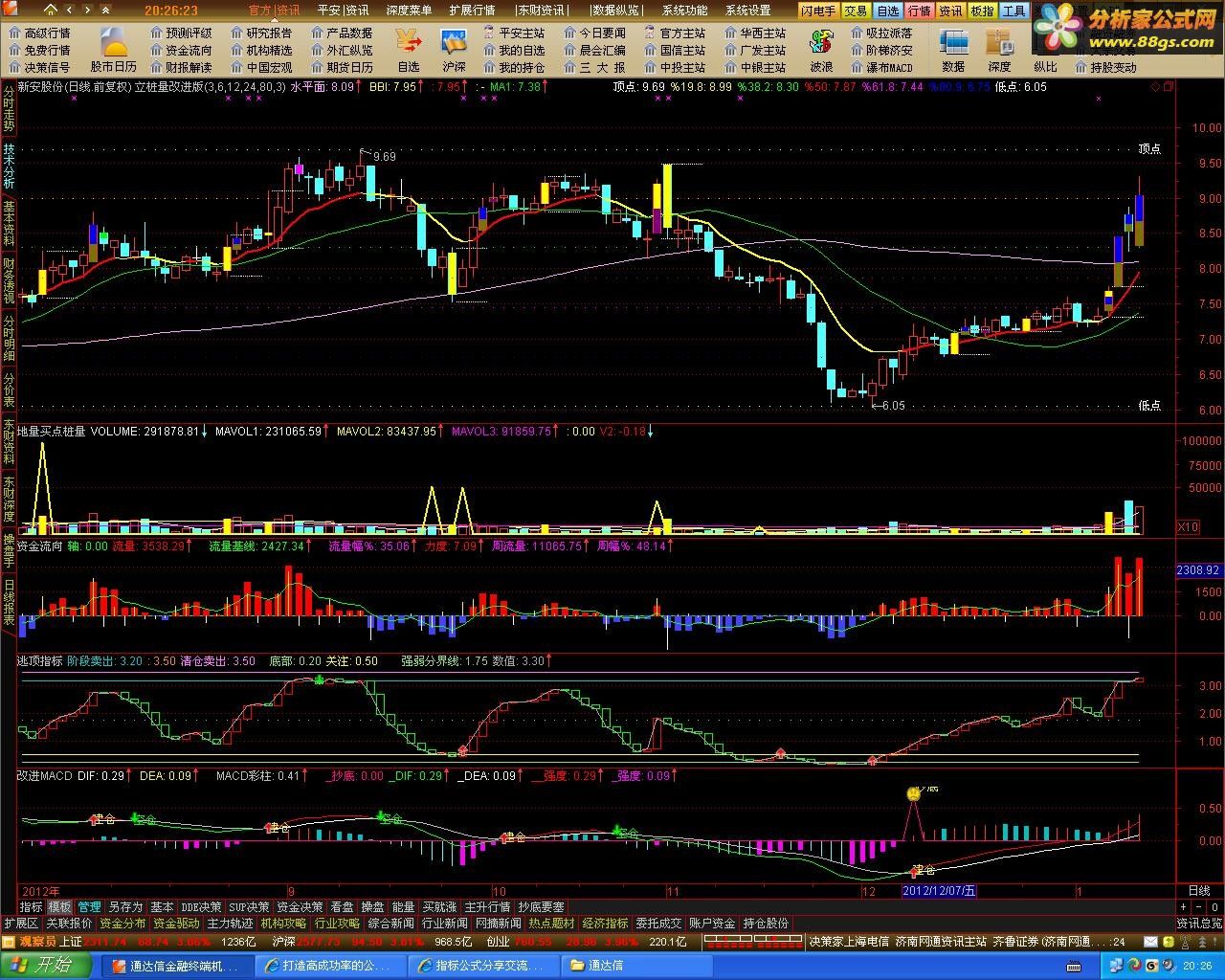Screen dimensions: 1225x980
Task: Click the 板指 sector index button
Action: (x=982, y=11)
